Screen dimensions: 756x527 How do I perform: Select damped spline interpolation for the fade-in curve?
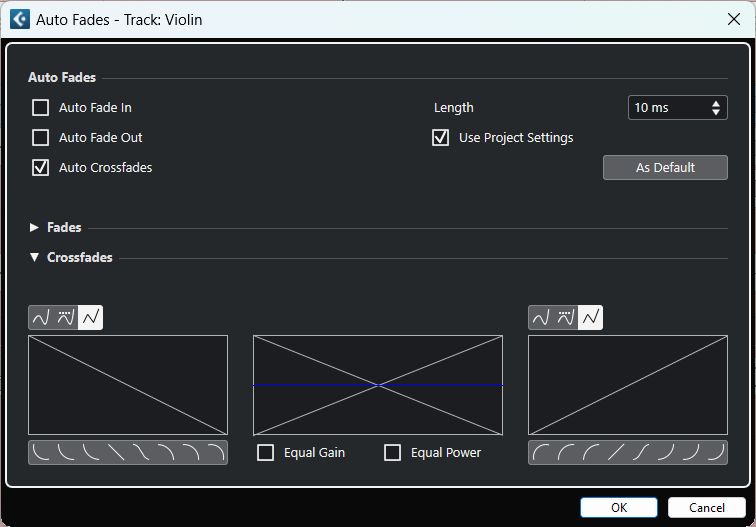(x=566, y=318)
